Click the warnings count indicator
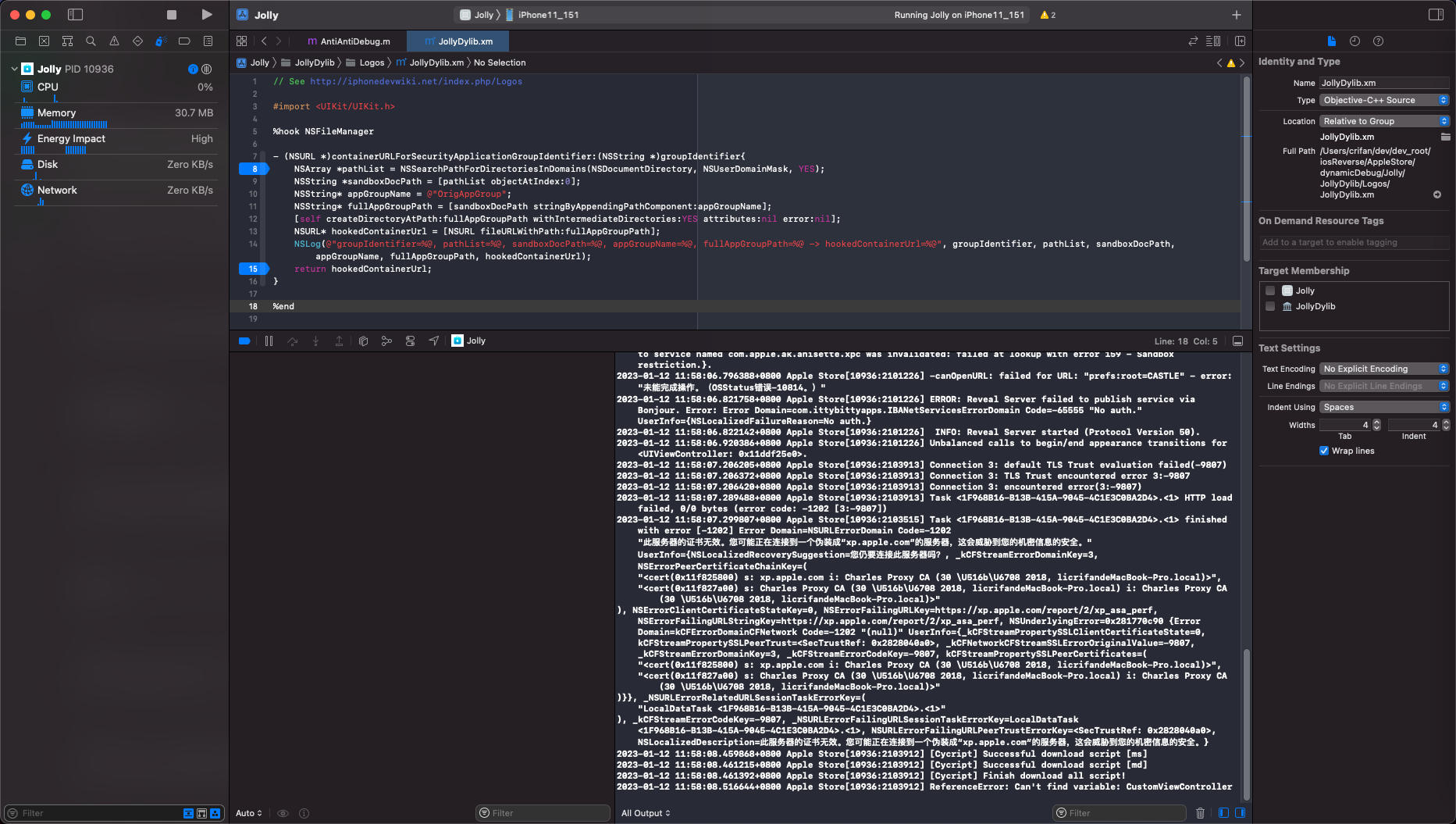Viewport: 1456px width, 824px height. pyautogui.click(x=1048, y=15)
